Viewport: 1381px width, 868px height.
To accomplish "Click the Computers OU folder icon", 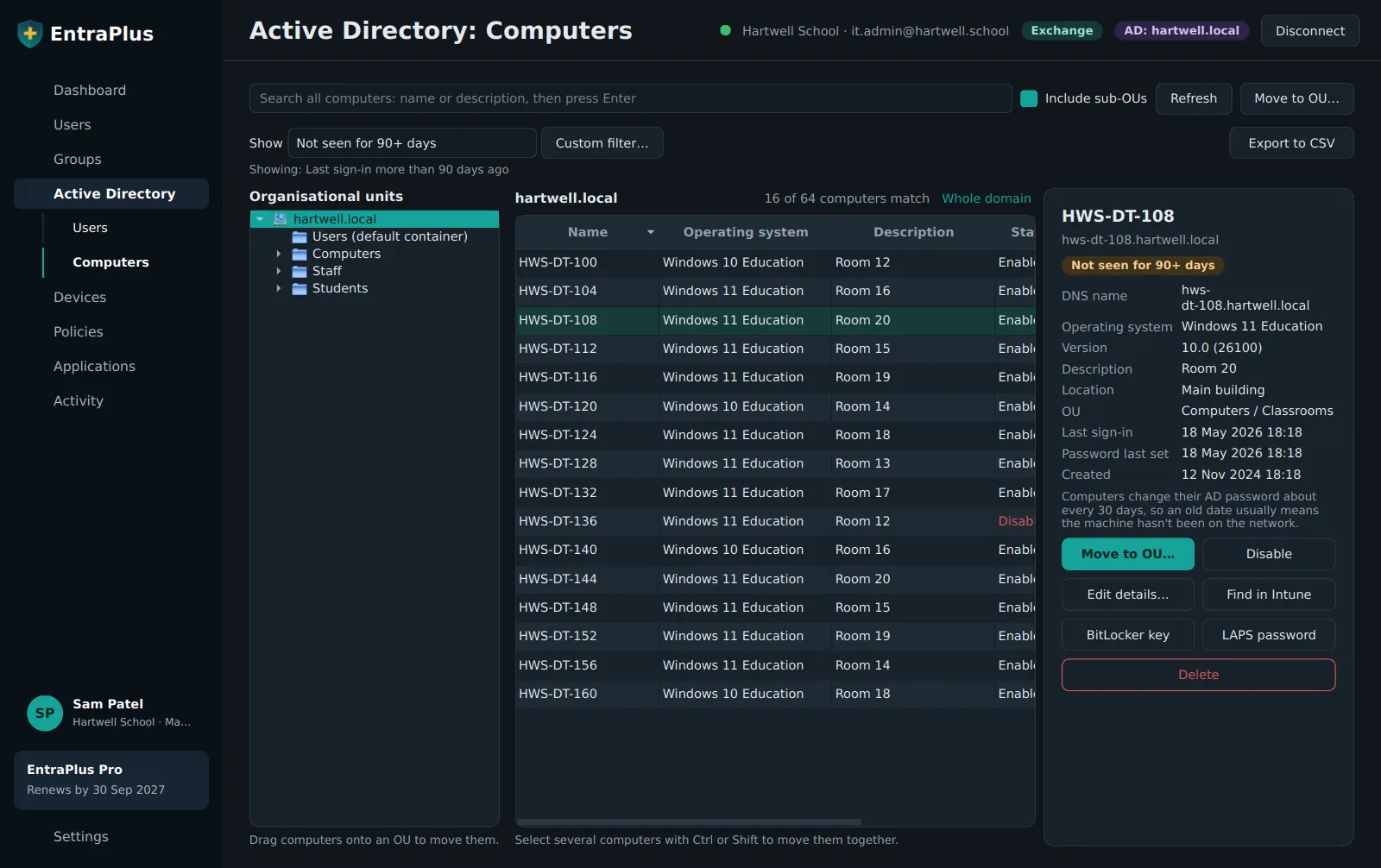I will coord(300,254).
